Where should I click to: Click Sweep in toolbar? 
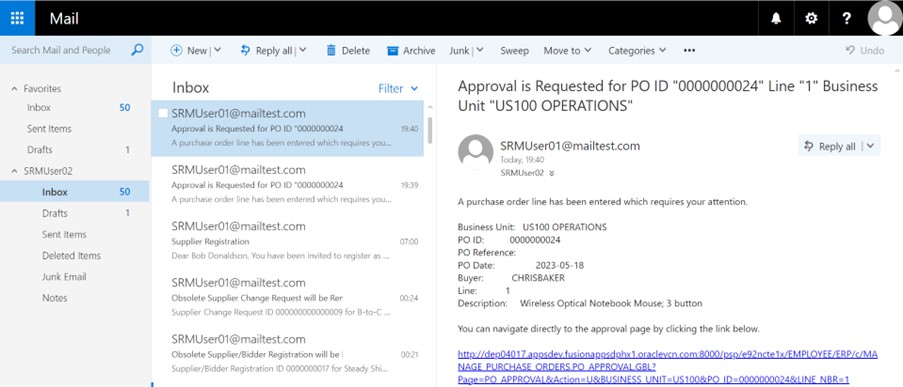(514, 51)
